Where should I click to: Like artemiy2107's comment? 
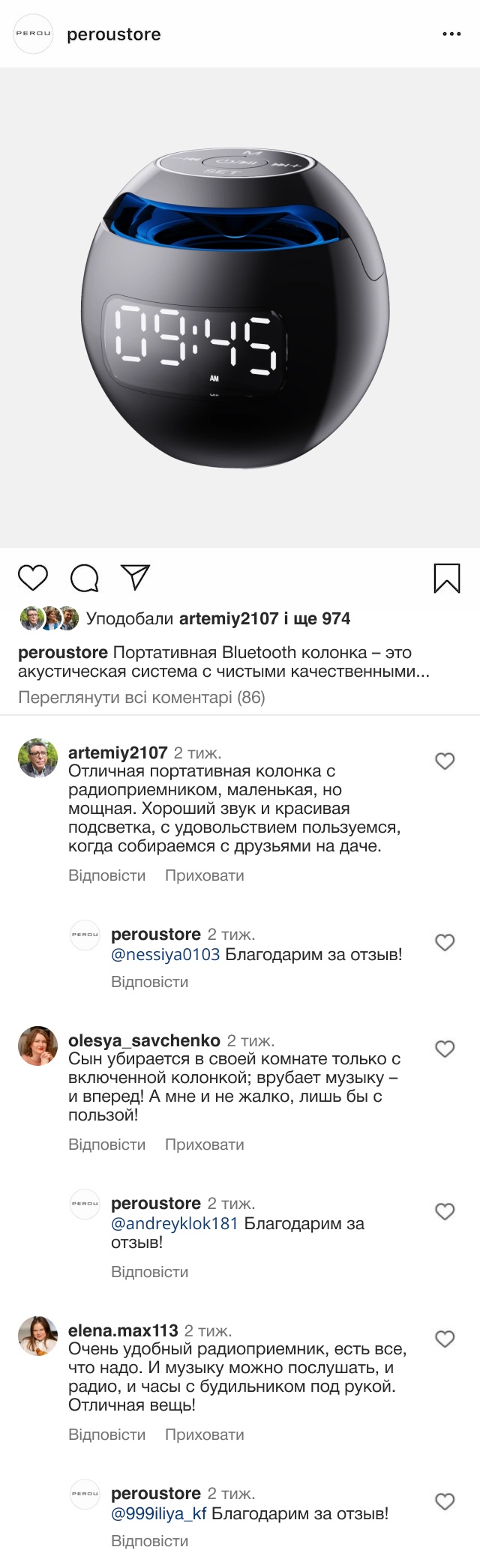[x=445, y=762]
